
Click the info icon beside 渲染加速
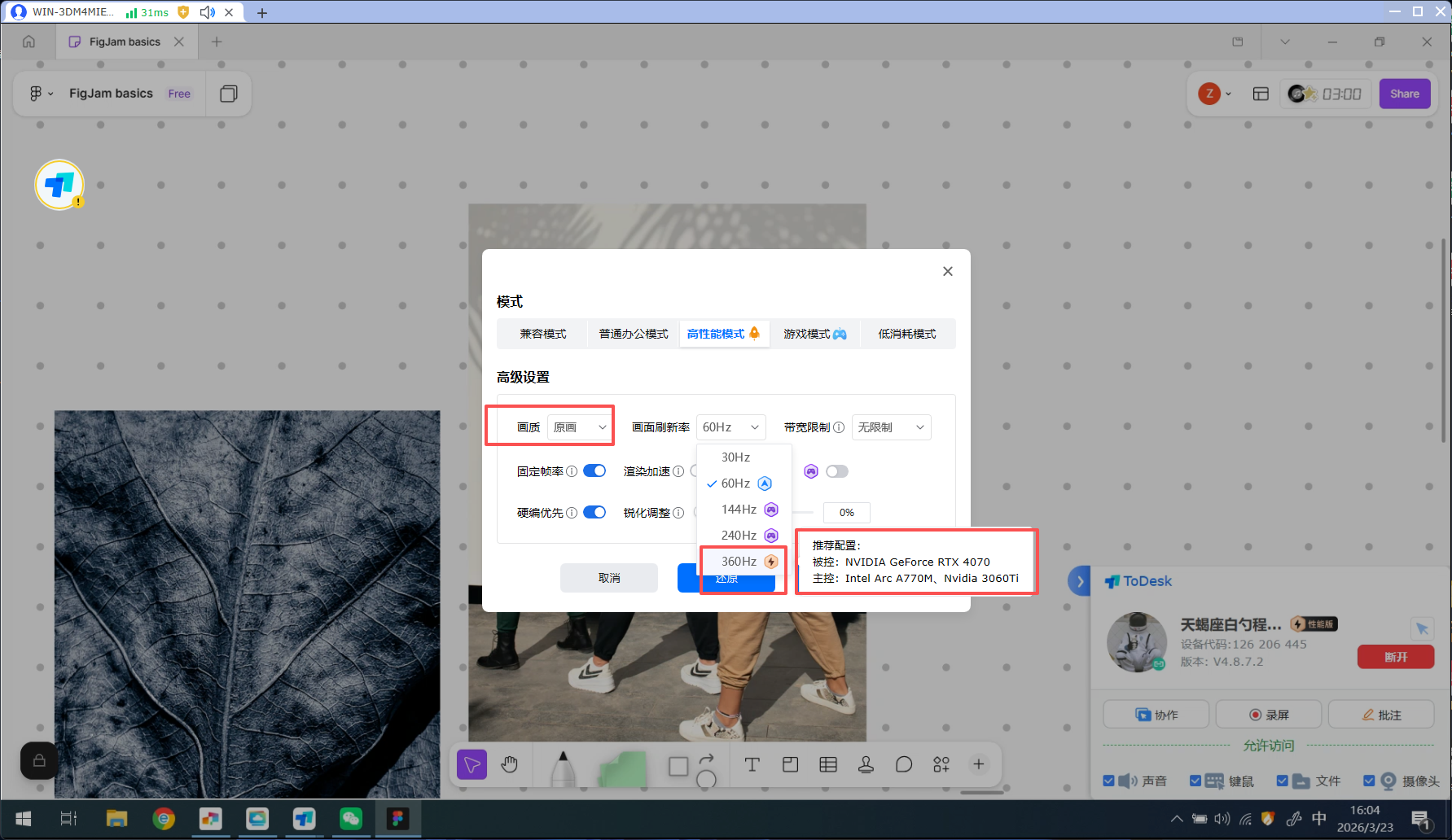point(678,471)
